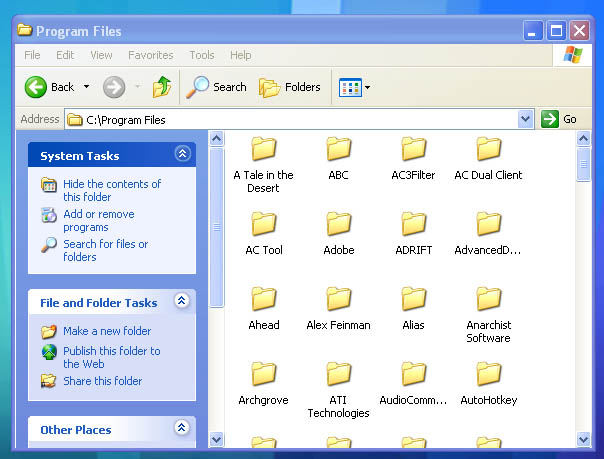Select the AC Dual Client folder
604x459 pixels.
488,158
